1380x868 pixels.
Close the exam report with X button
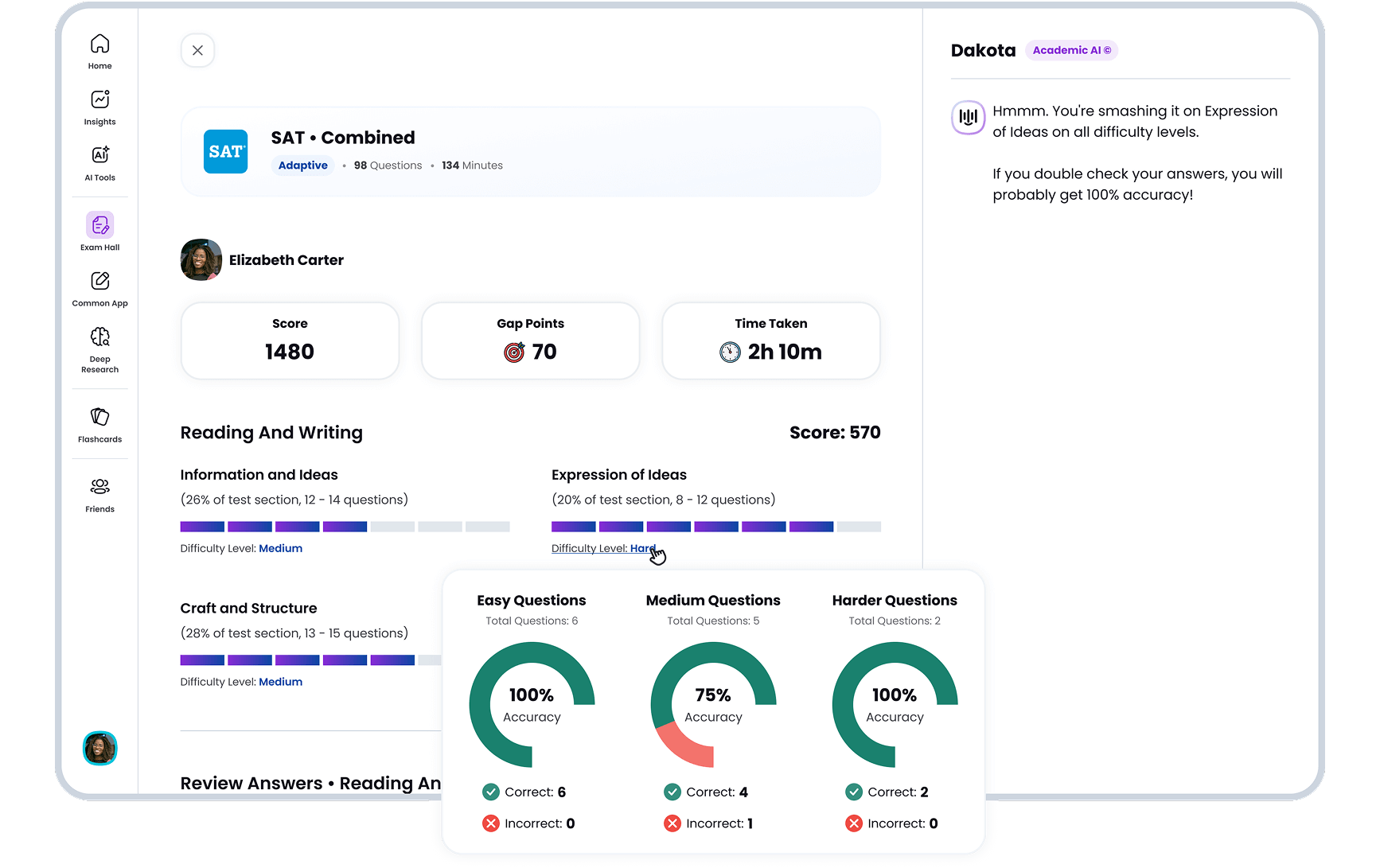click(x=197, y=50)
